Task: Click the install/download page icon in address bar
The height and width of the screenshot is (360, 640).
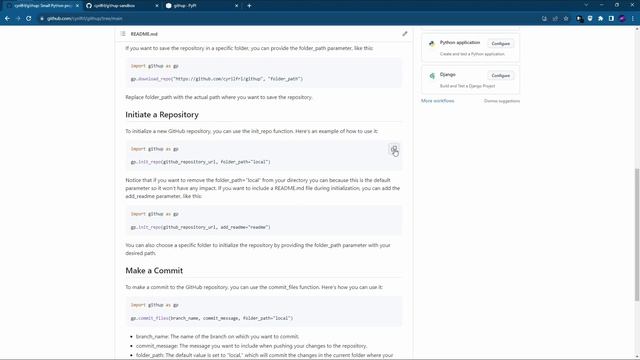Action: 544,18
